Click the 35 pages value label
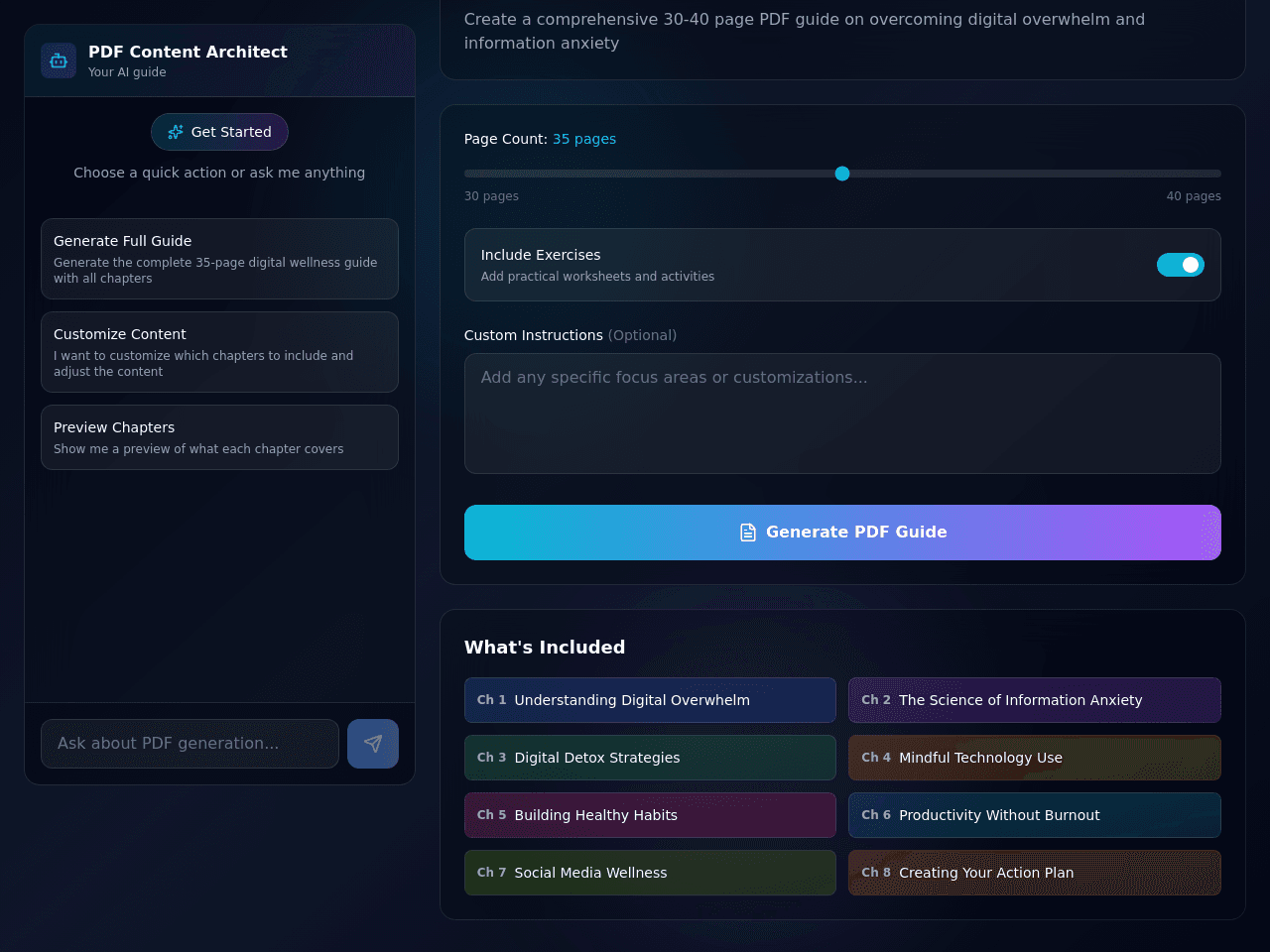This screenshot has width=1270, height=952. [x=584, y=139]
